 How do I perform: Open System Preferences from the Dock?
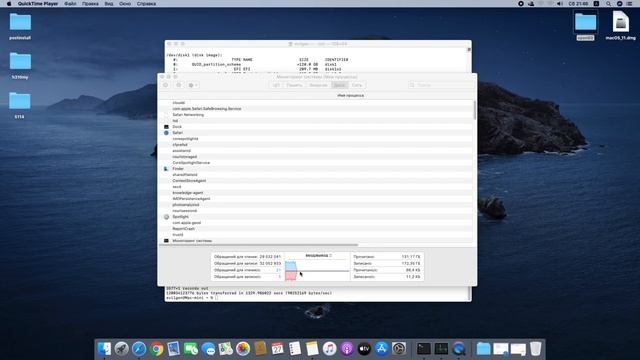[x=399, y=349]
